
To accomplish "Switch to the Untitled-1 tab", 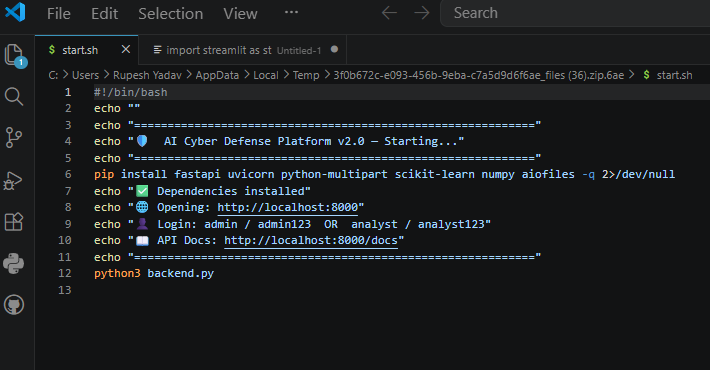I will tap(243, 50).
